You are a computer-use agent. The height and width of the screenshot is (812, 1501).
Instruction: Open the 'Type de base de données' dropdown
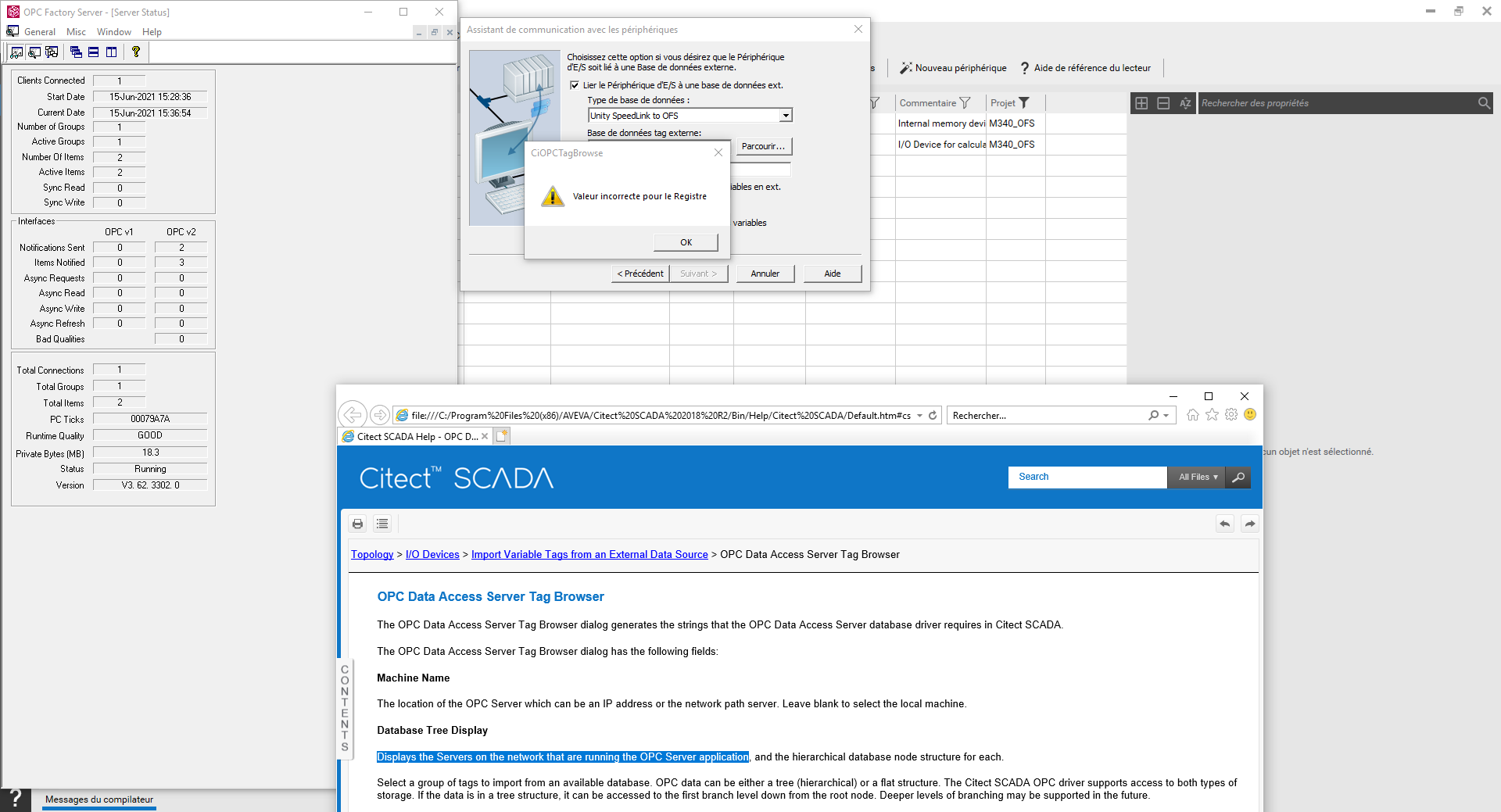[x=786, y=116]
